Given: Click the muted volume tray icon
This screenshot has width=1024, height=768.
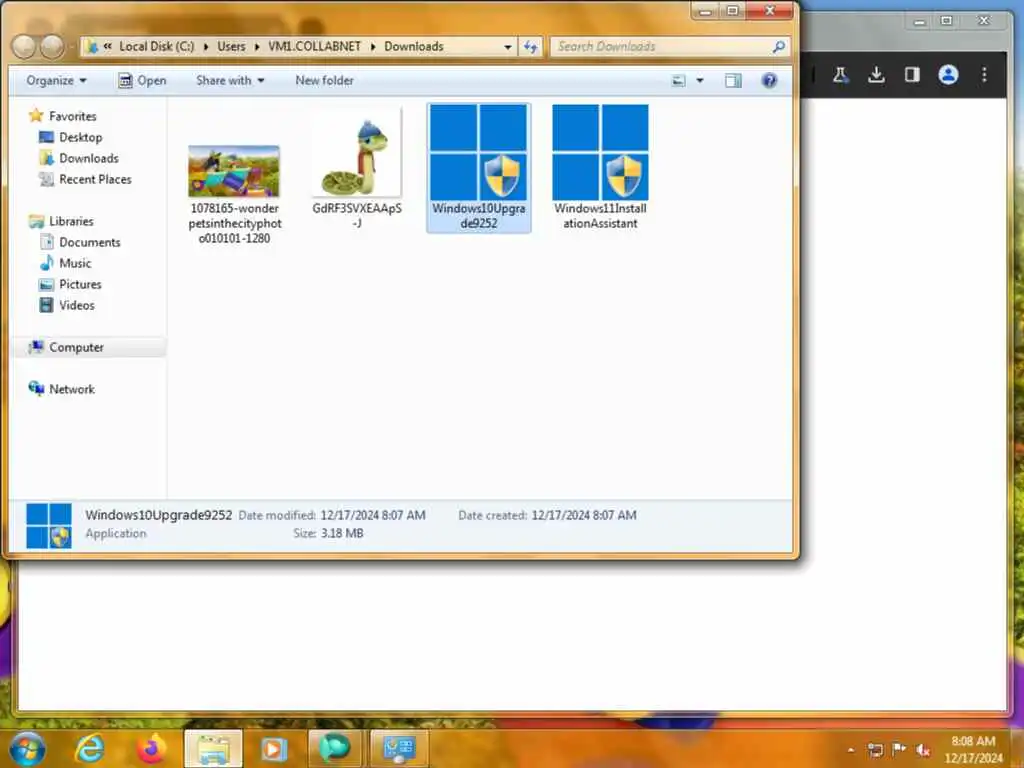Looking at the screenshot, I should [x=923, y=750].
